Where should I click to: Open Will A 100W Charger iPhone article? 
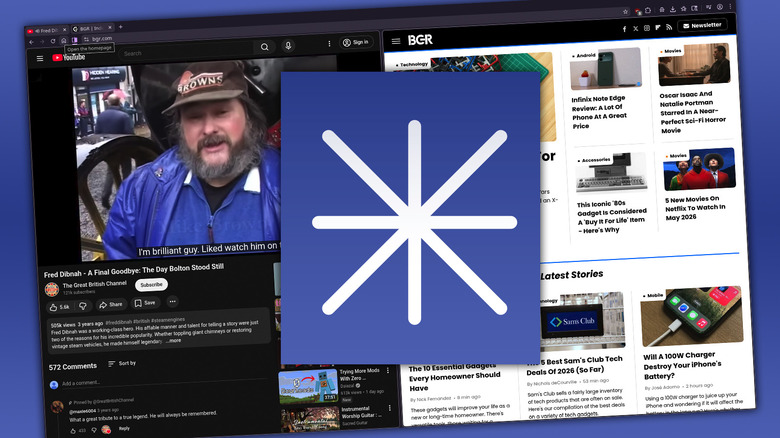pos(682,365)
